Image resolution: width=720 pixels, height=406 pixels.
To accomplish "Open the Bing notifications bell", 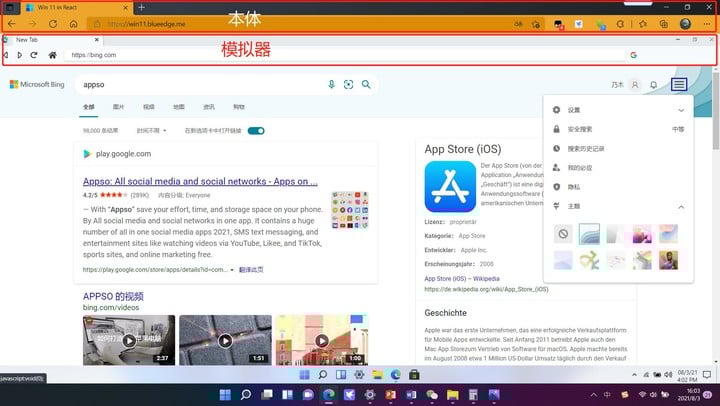I will (653, 85).
